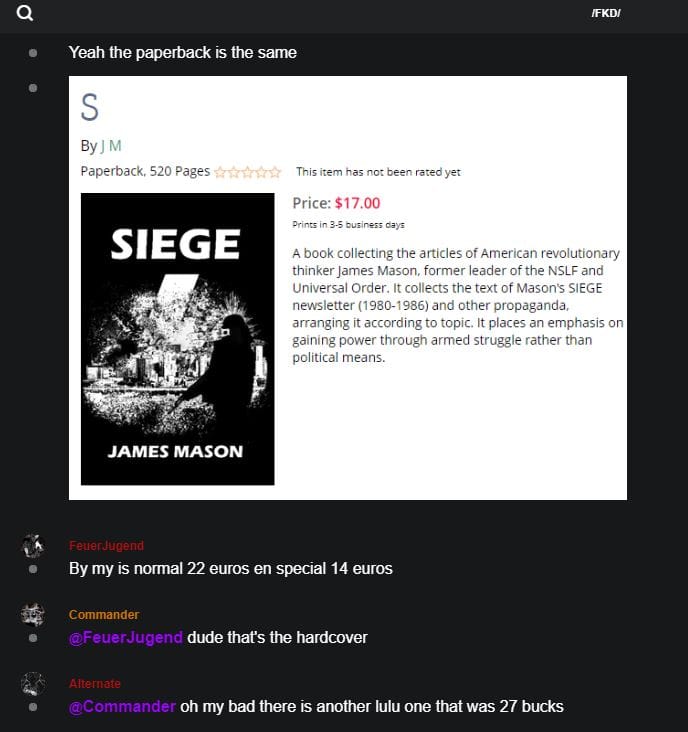Screen dimensions: 688x732
Task: Open the /FKD/ channel header
Action: [x=606, y=13]
